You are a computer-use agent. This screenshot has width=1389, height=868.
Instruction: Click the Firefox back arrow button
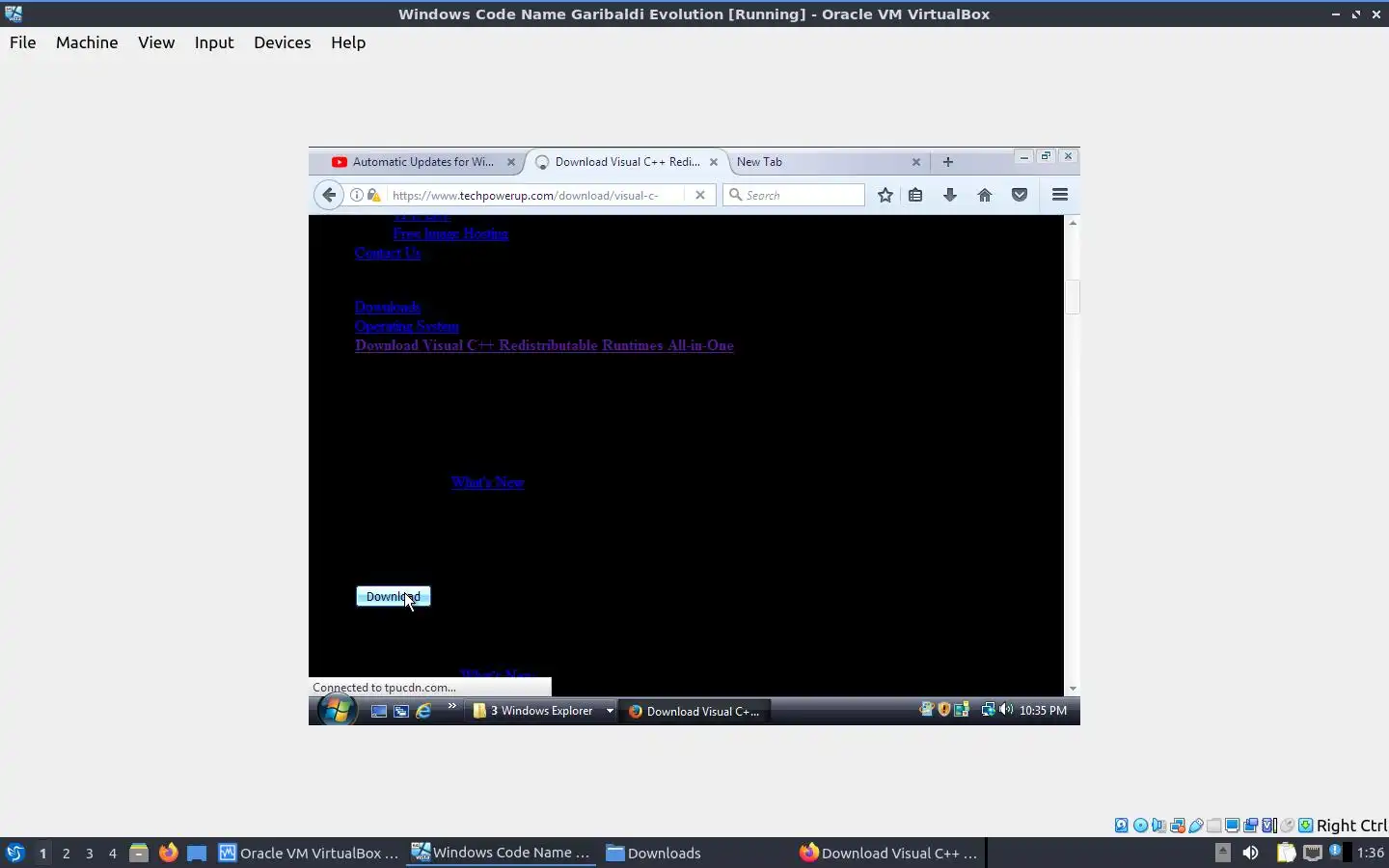click(x=329, y=195)
